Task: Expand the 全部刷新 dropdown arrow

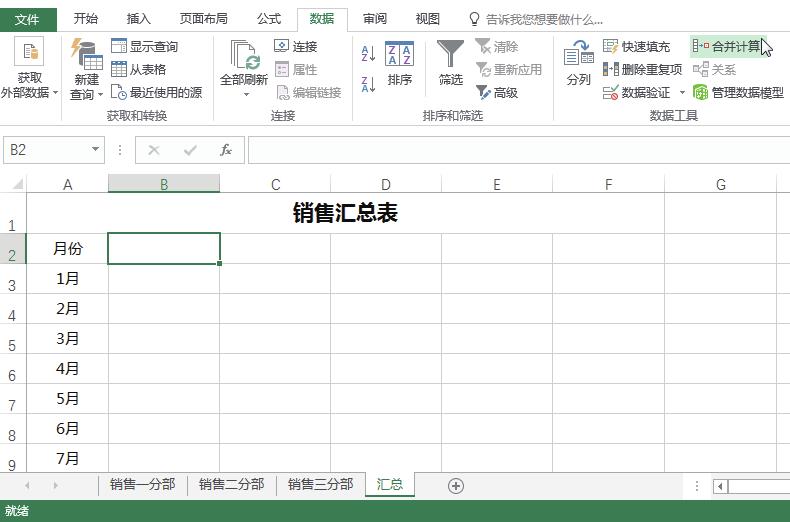Action: (246, 94)
